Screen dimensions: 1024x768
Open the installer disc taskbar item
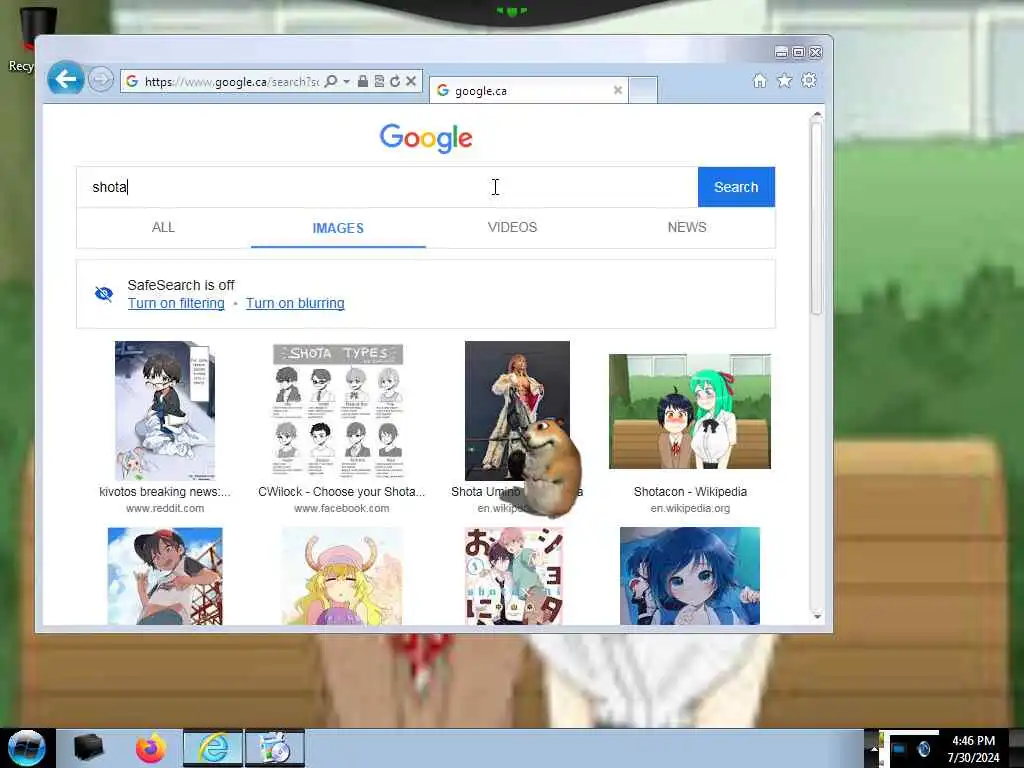click(275, 748)
